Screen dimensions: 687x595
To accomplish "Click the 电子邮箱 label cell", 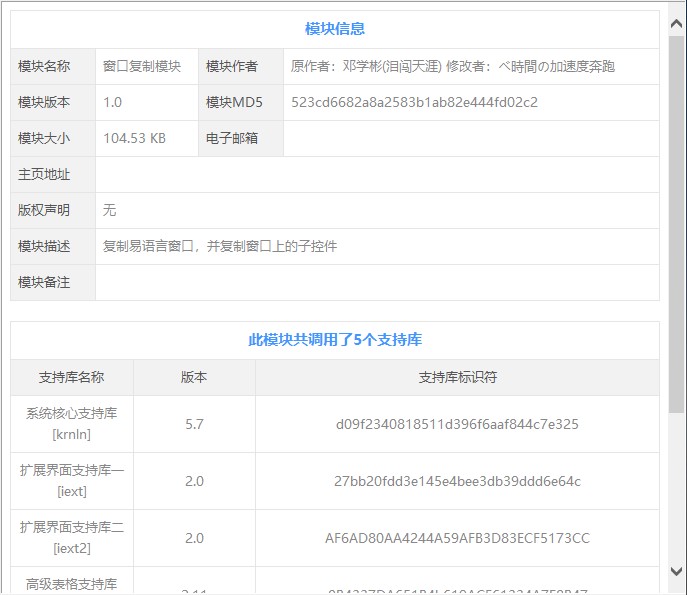I will (x=241, y=138).
